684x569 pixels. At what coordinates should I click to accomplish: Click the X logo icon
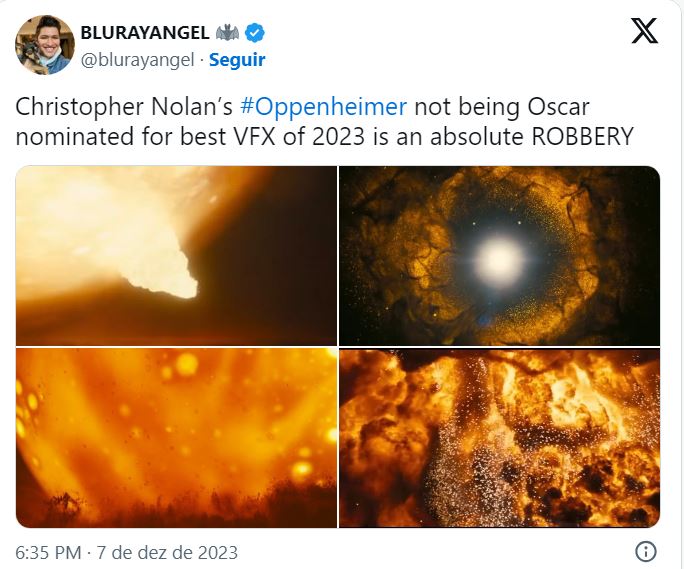[x=644, y=31]
